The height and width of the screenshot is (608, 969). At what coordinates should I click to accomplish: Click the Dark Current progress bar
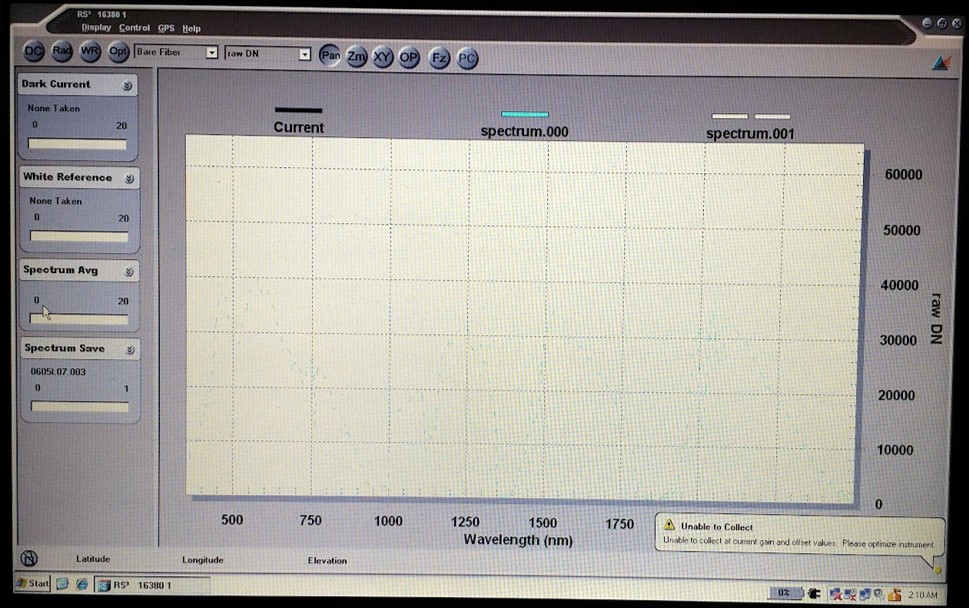tap(77, 144)
